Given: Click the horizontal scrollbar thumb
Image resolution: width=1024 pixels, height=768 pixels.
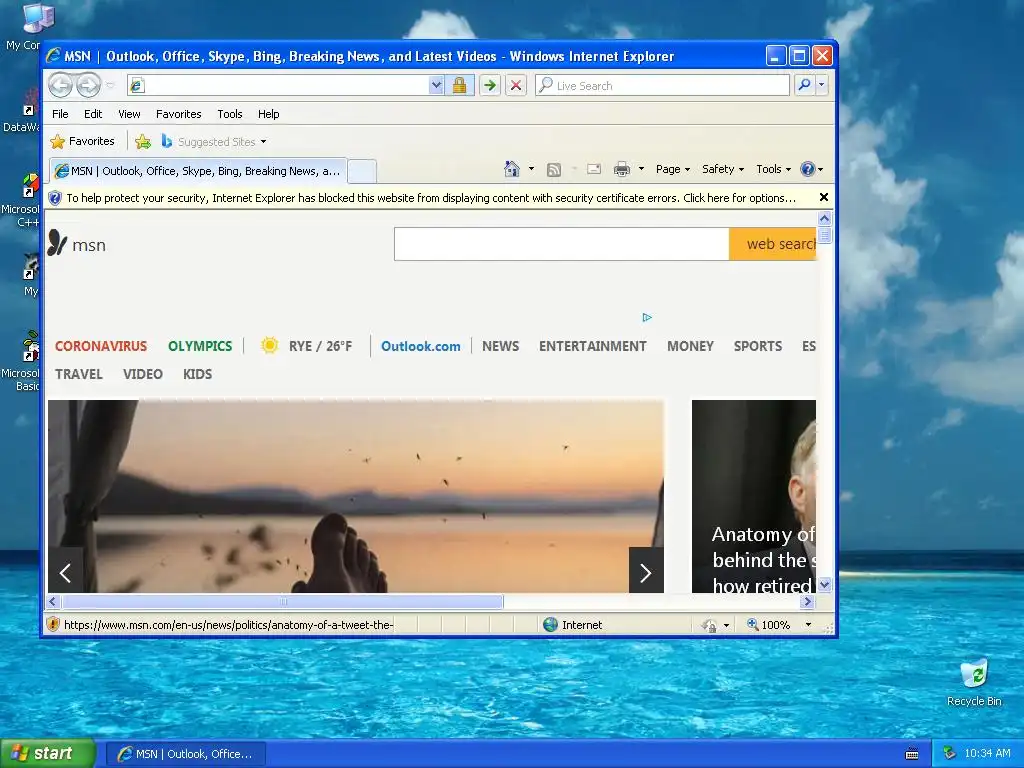Looking at the screenshot, I should tap(282, 601).
